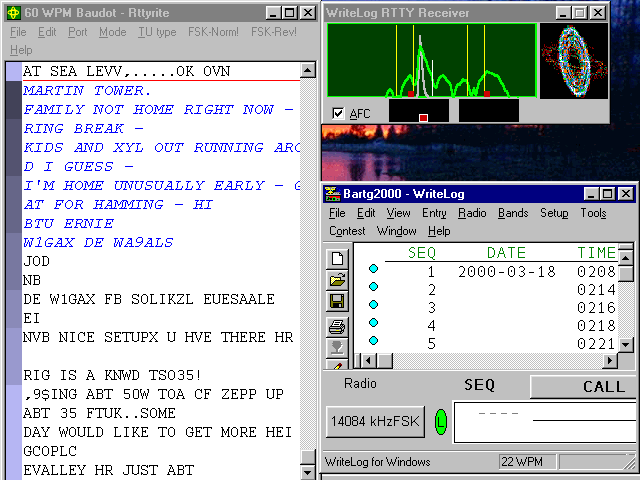Click the 'AT SEA LEVV' line in Rttyrite
The width and height of the screenshot is (640, 480).
(x=127, y=71)
